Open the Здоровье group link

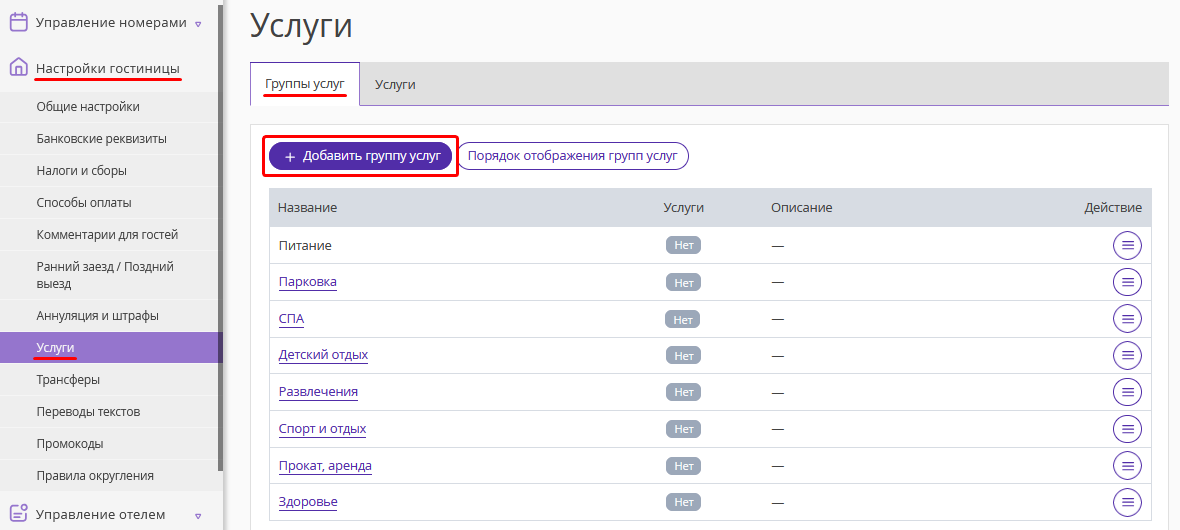tap(308, 501)
